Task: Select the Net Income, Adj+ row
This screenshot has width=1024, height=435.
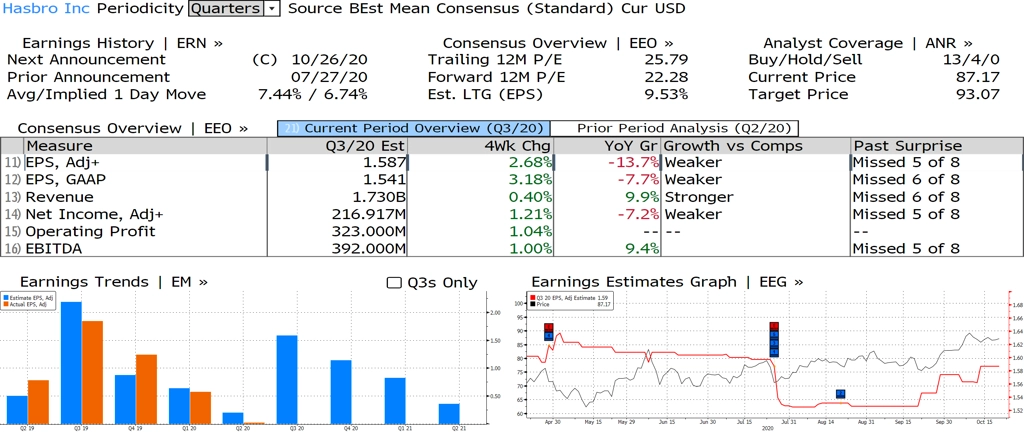Action: click(512, 214)
